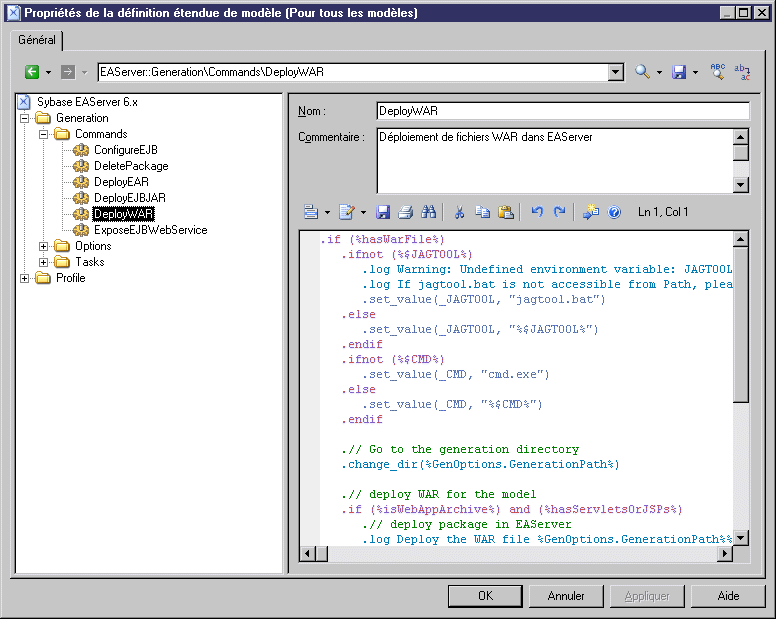Screen dimensions: 776x619
Task: Click the Profile folder icon
Action: click(x=43, y=278)
